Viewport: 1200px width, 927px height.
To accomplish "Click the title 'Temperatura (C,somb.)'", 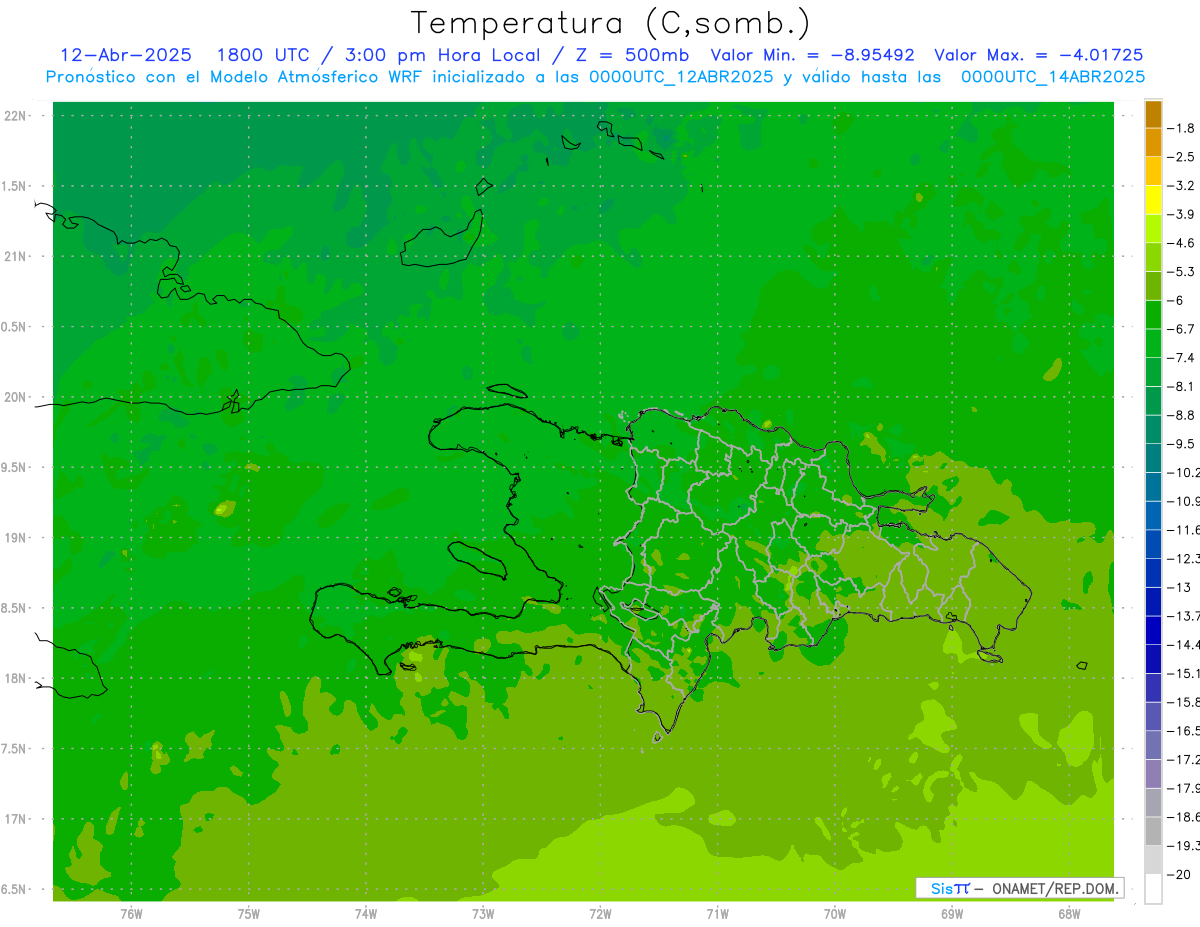I will [x=611, y=23].
